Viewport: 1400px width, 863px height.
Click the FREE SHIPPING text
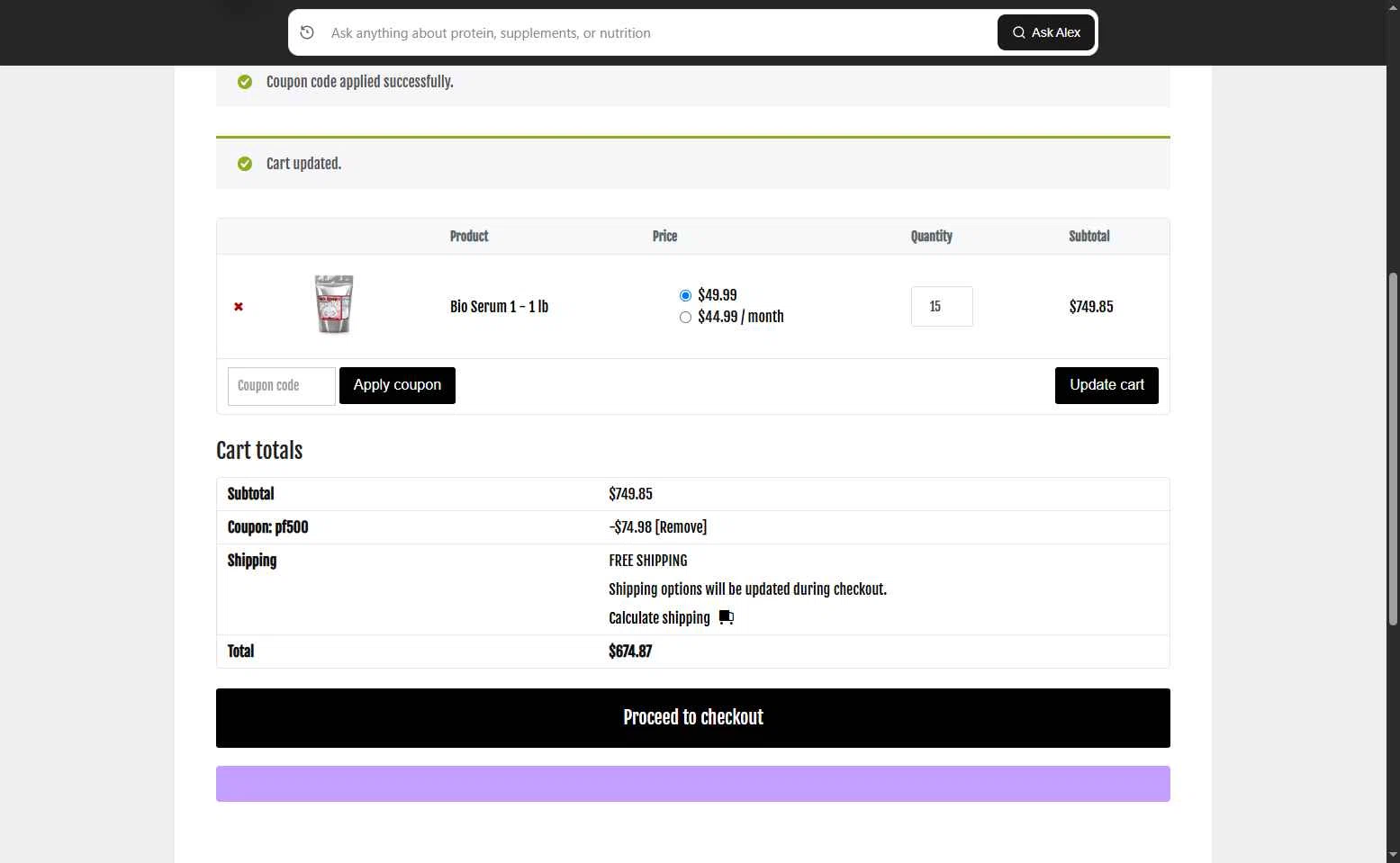[x=648, y=561]
